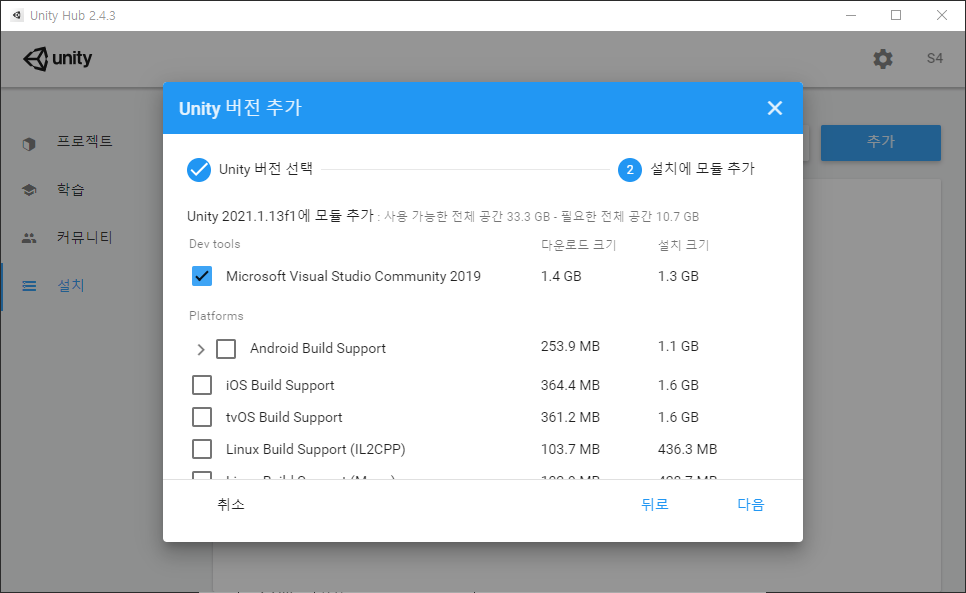This screenshot has width=966, height=593.
Task: Click the 설치 크기 column header
Action: tap(683, 244)
